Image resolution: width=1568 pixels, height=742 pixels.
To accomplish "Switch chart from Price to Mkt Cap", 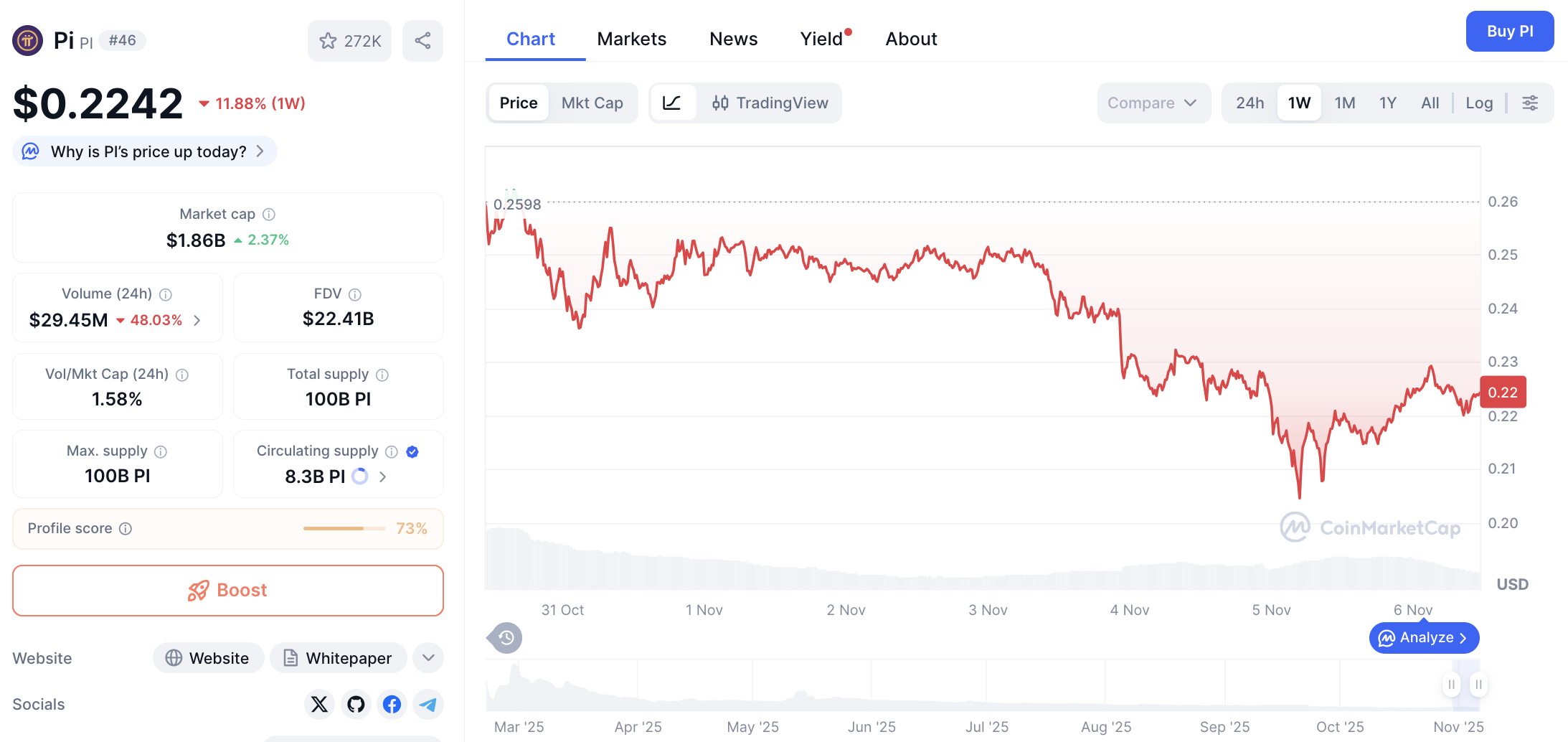I will (592, 103).
